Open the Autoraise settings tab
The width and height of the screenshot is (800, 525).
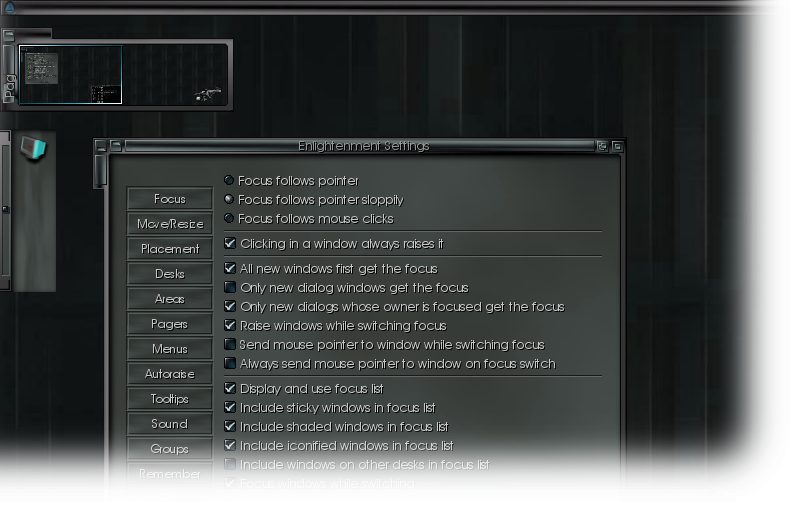[x=169, y=373]
